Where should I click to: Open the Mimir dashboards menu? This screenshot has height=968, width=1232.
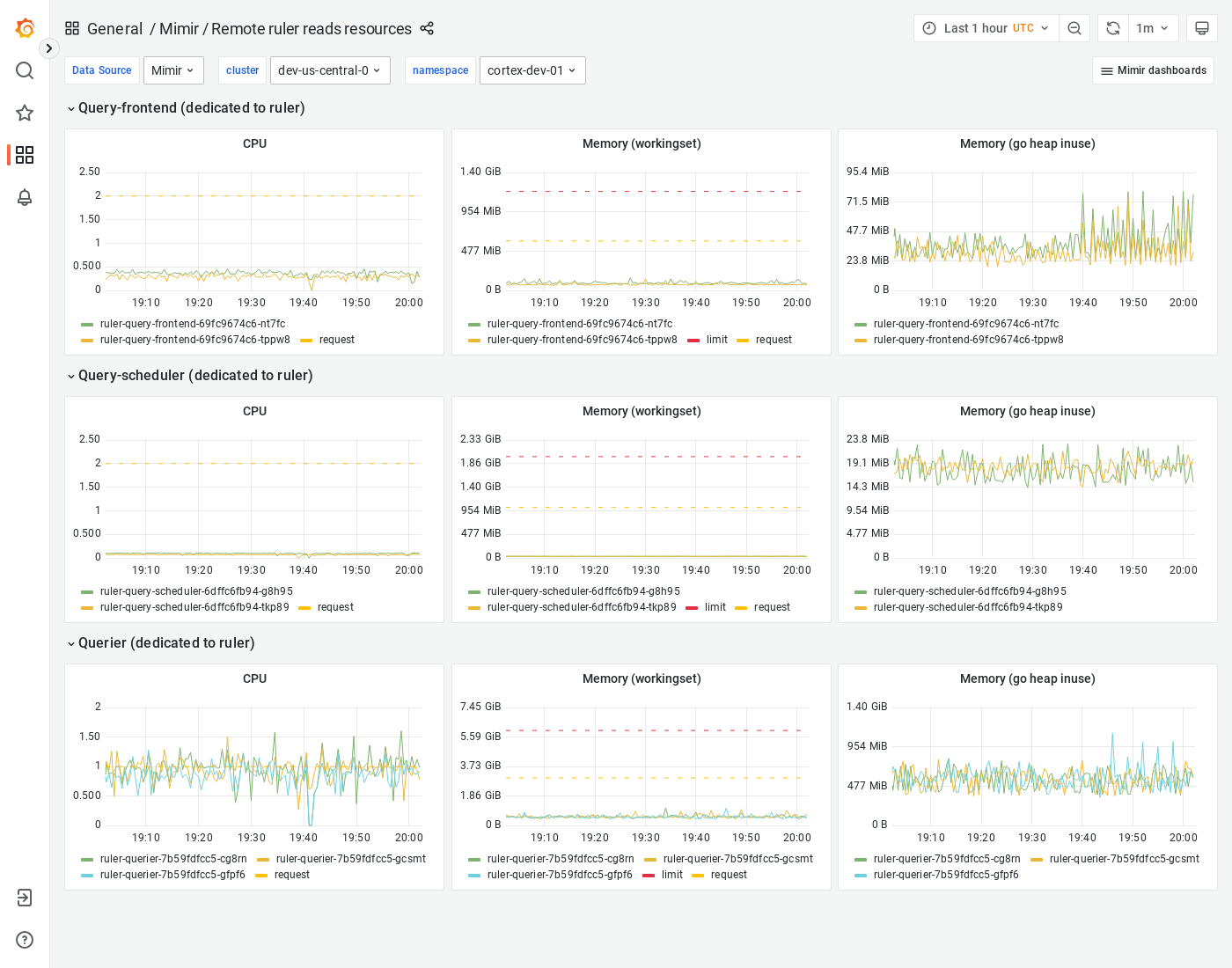(1153, 70)
